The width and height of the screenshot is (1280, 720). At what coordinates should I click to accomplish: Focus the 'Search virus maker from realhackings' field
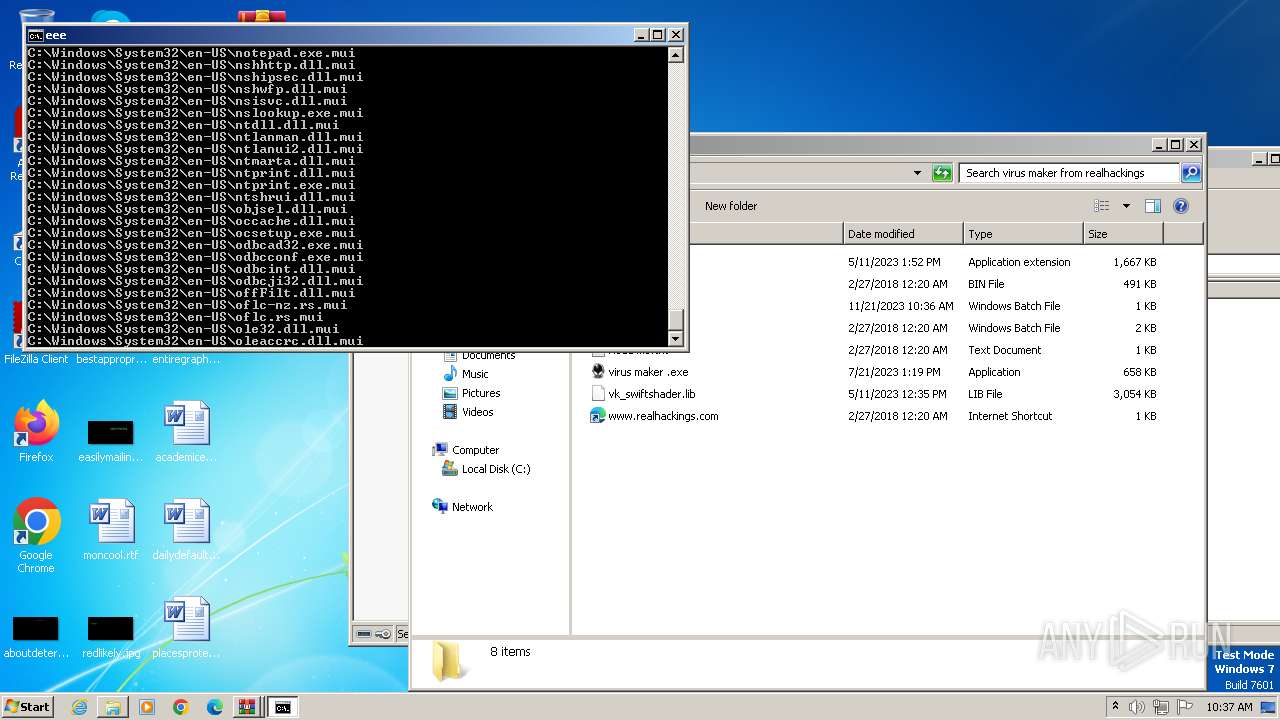coord(1069,173)
